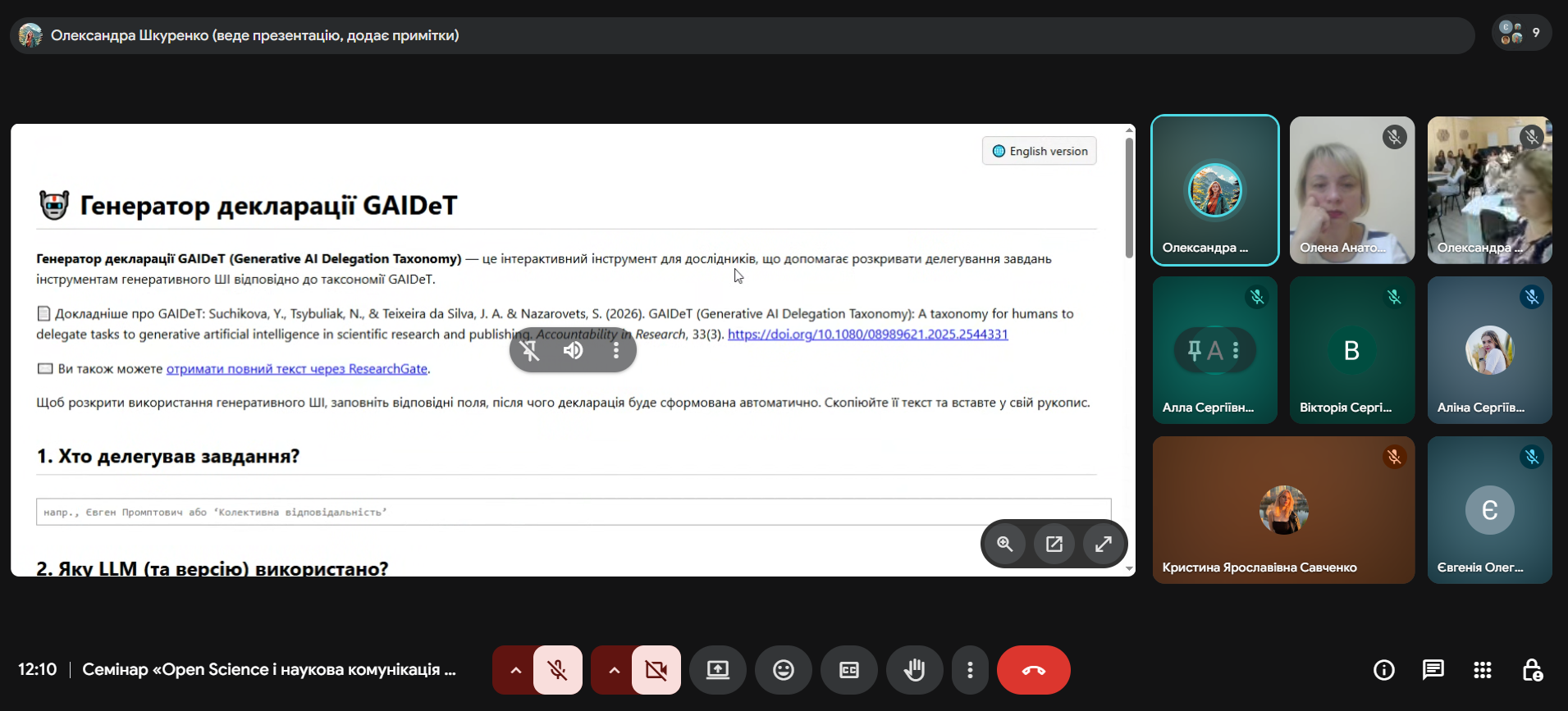1568x711 pixels.
Task: Click the shared page's scrollbar down arrow
Action: click(1130, 568)
